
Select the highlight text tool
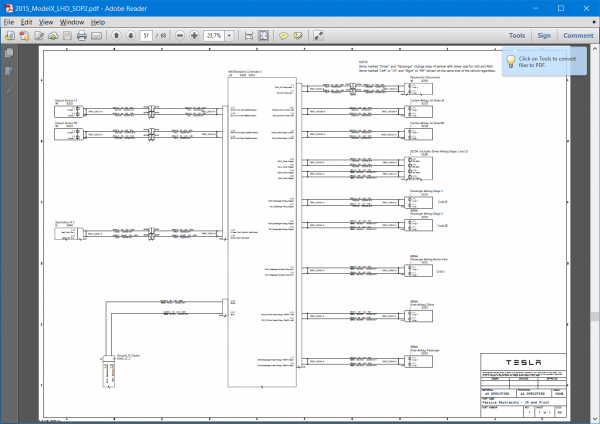298,36
